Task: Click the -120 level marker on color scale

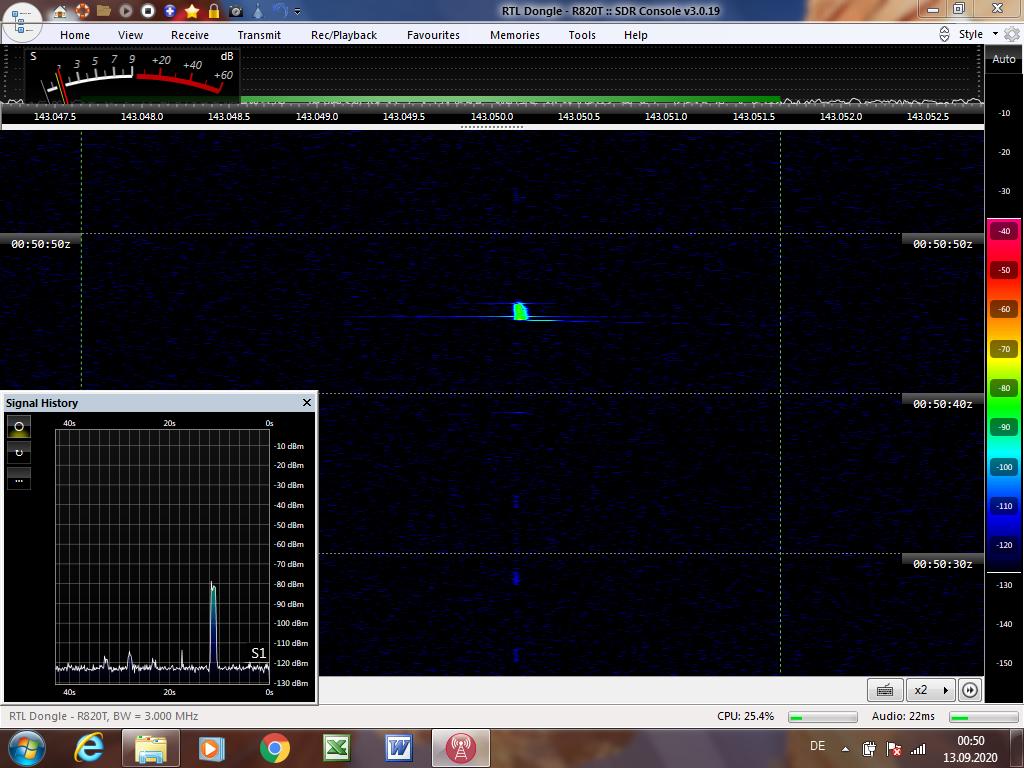Action: pos(1004,545)
